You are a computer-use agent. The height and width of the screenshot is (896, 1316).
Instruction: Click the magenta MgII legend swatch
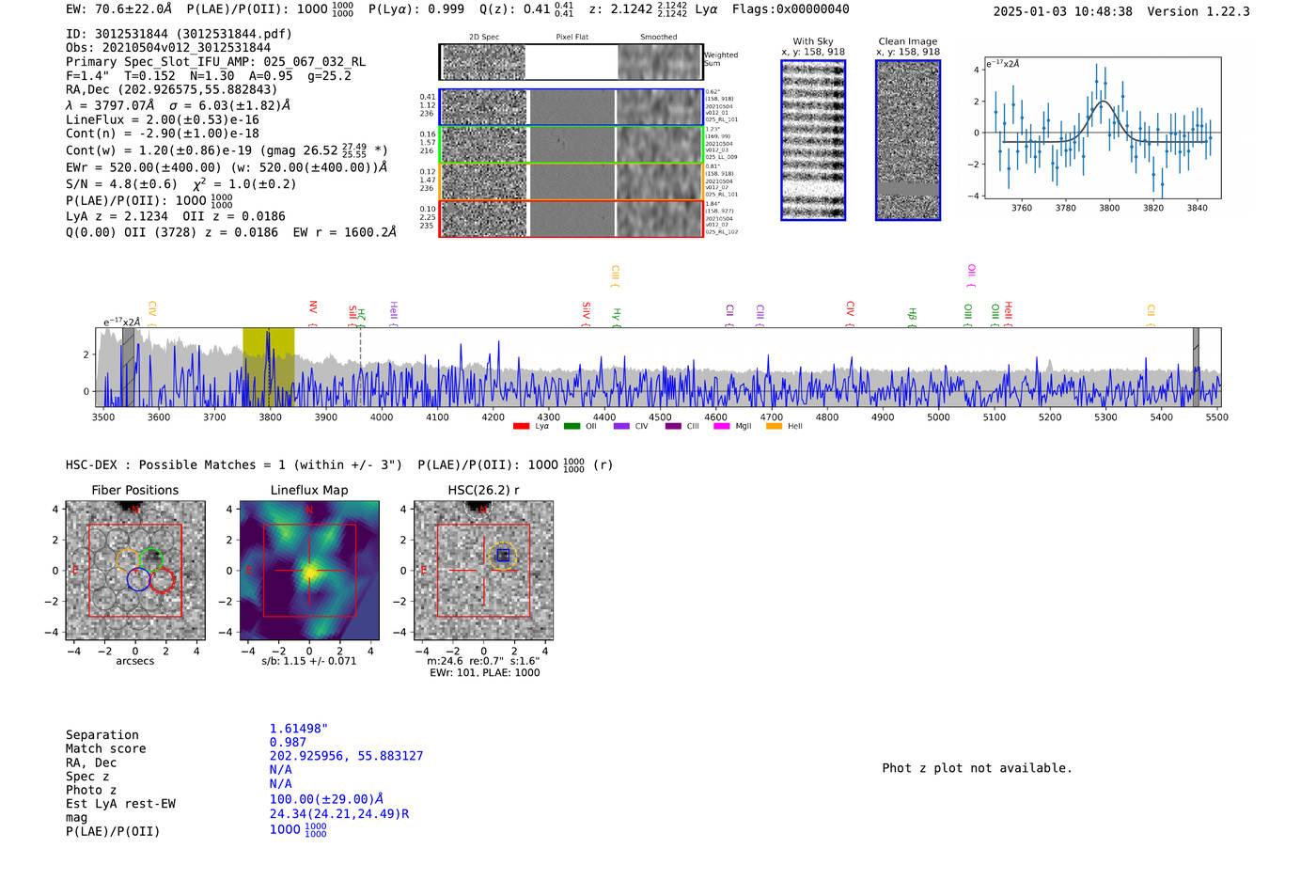[721, 426]
